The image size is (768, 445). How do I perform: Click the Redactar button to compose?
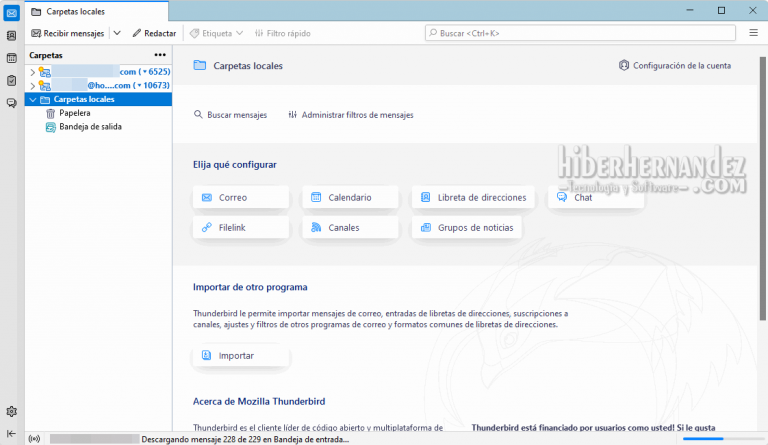pyautogui.click(x=153, y=33)
